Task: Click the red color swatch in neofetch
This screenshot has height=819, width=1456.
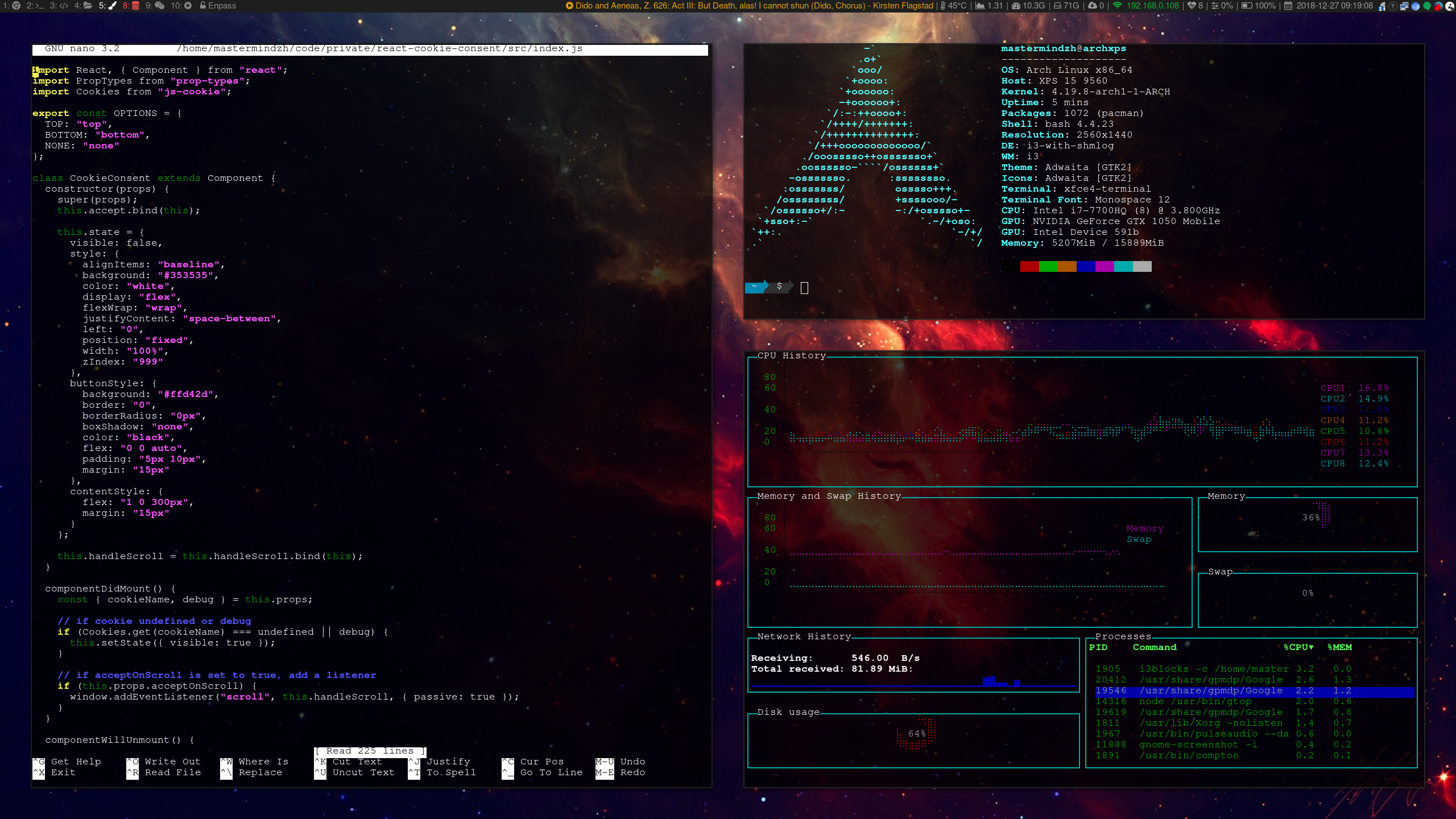Action: pos(1029,266)
